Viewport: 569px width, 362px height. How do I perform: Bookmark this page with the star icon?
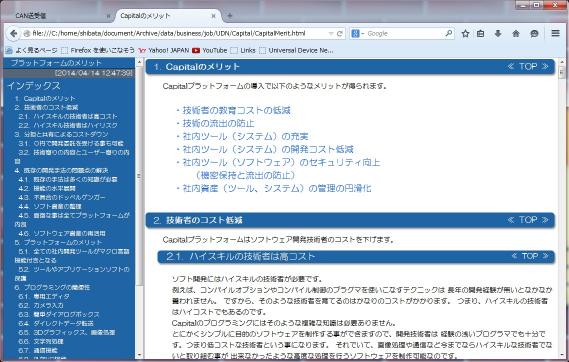[465, 33]
